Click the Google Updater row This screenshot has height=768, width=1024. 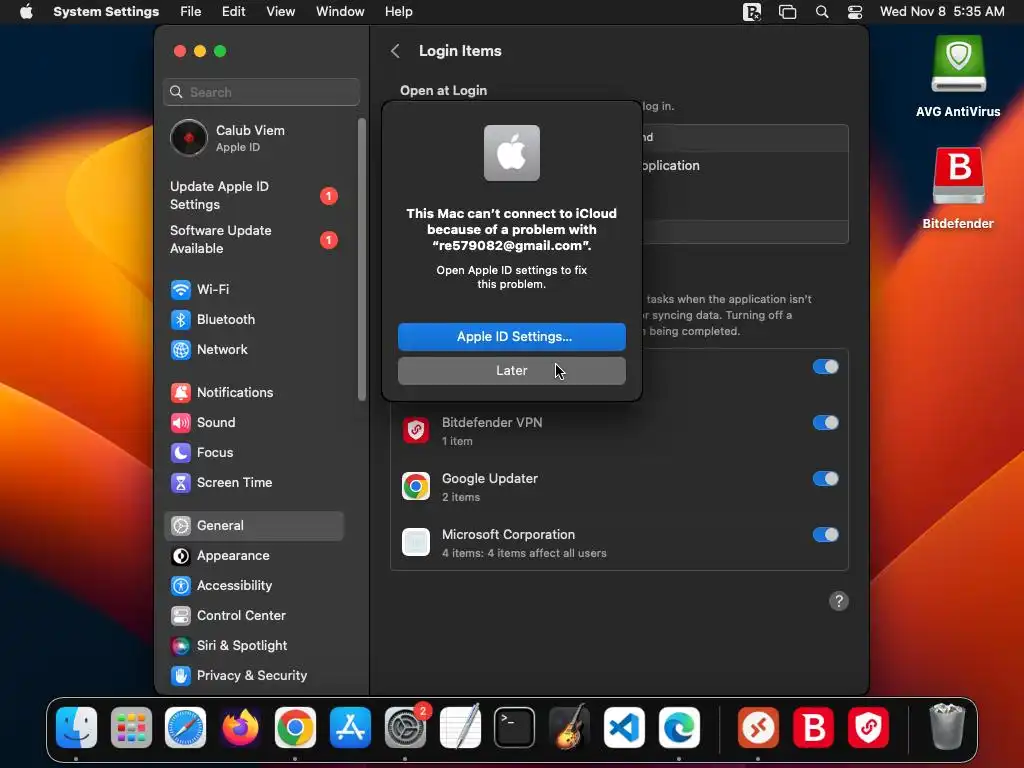tap(619, 487)
